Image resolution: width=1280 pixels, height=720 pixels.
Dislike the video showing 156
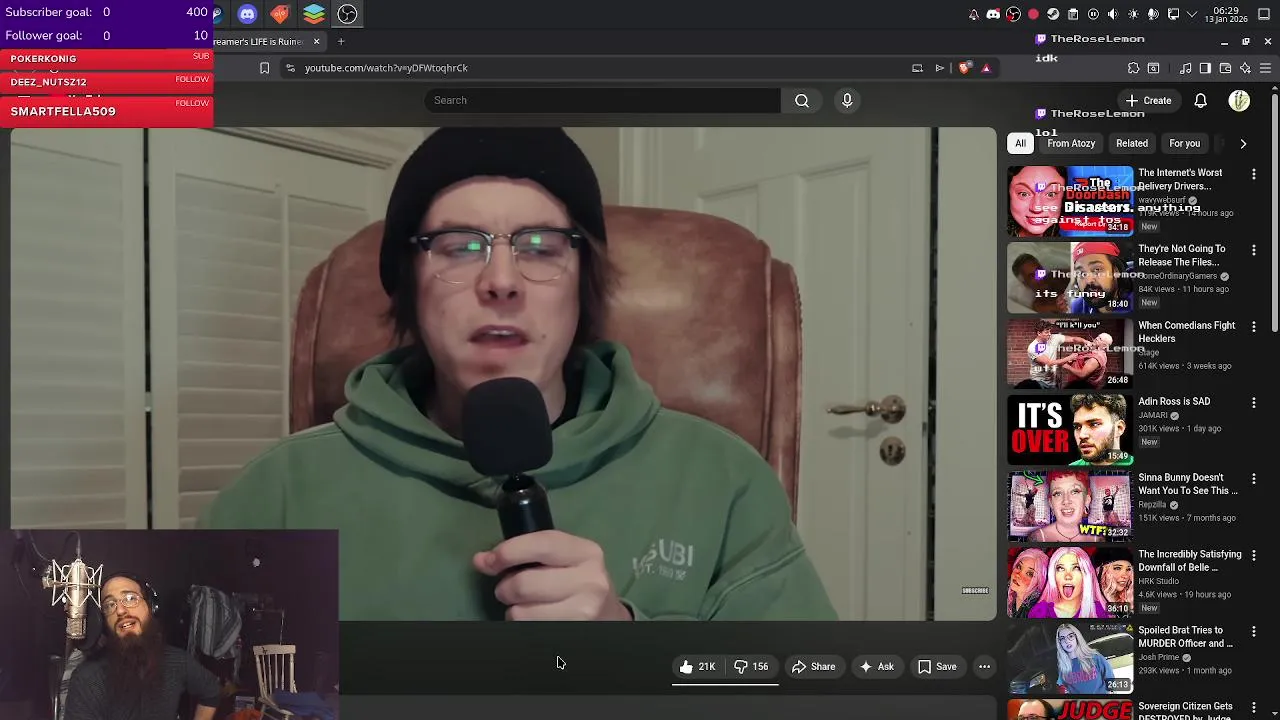(751, 666)
